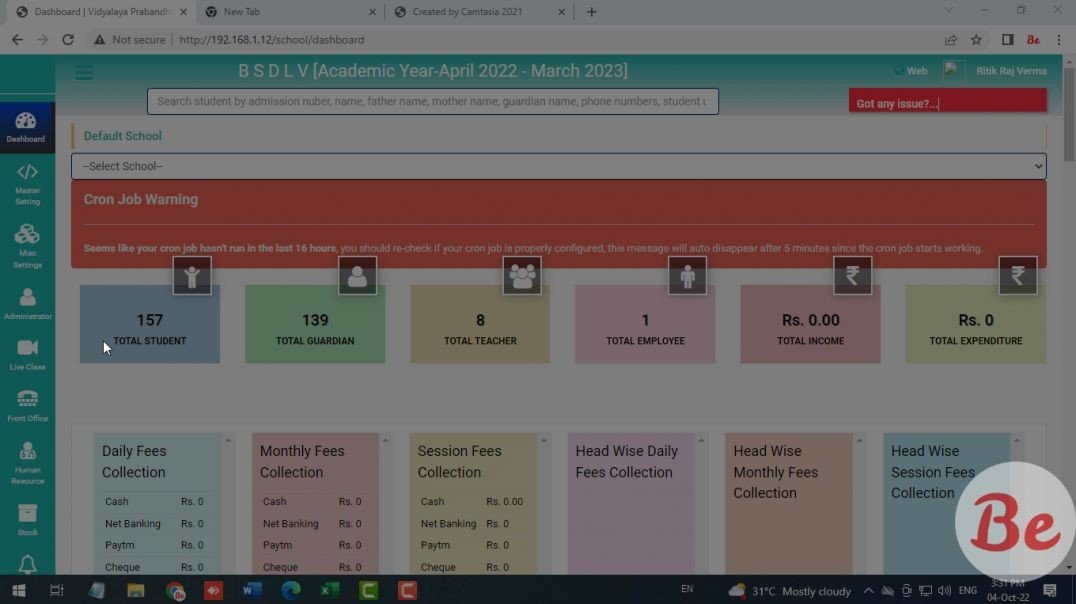Click the Got any issue? button
Image resolution: width=1076 pixels, height=604 pixels.
coord(946,102)
